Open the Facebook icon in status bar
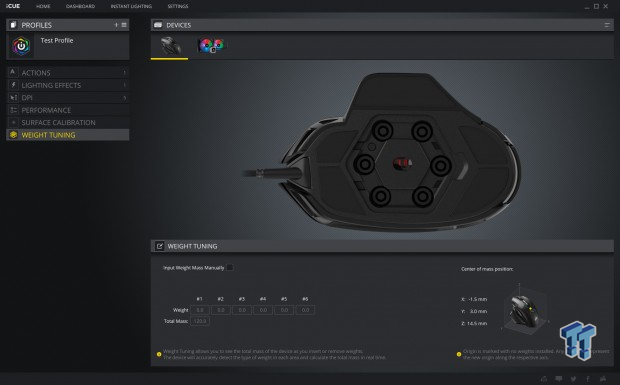Screen dimensions: 620x385 point(588,379)
